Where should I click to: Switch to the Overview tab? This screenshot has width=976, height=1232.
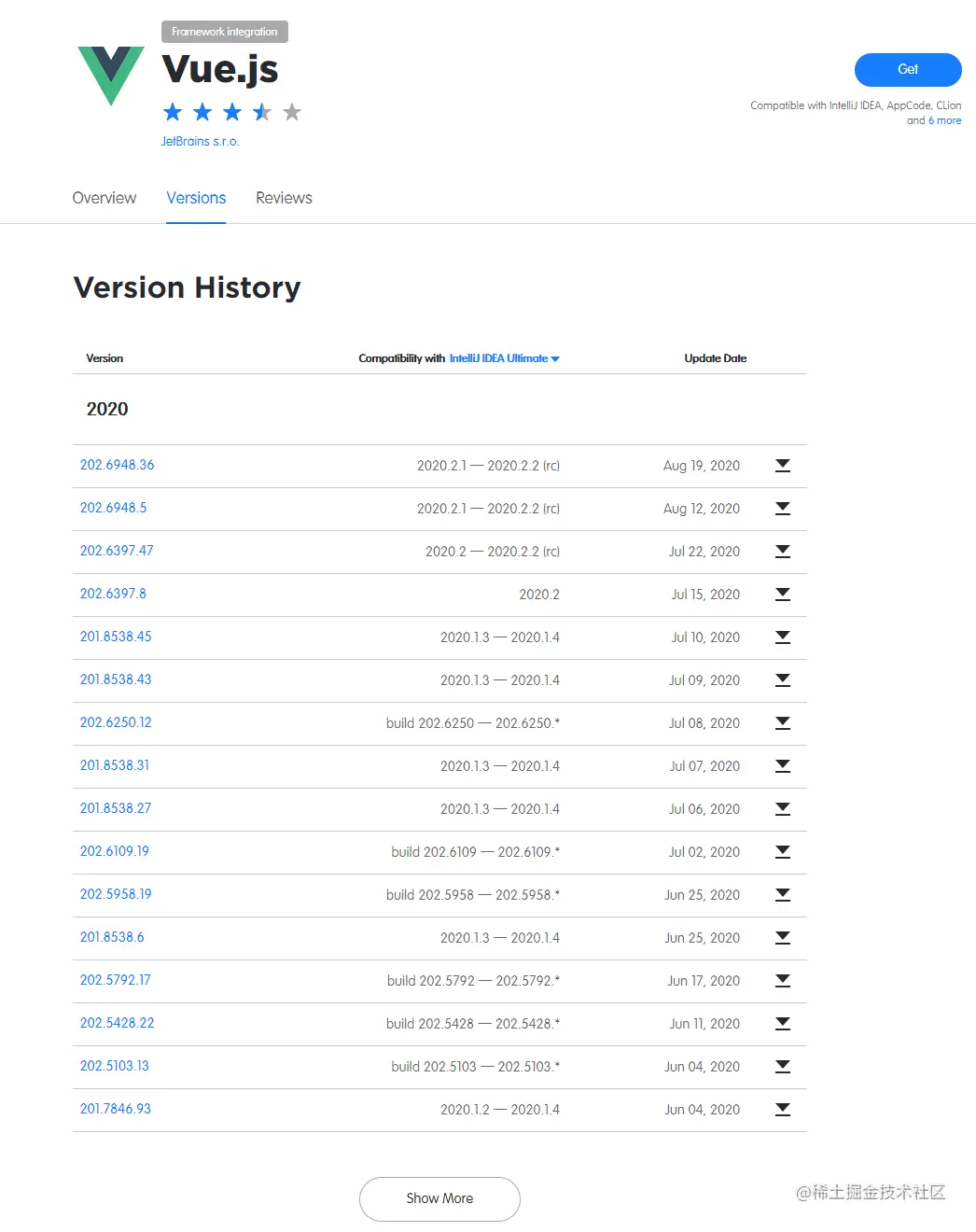(x=105, y=198)
